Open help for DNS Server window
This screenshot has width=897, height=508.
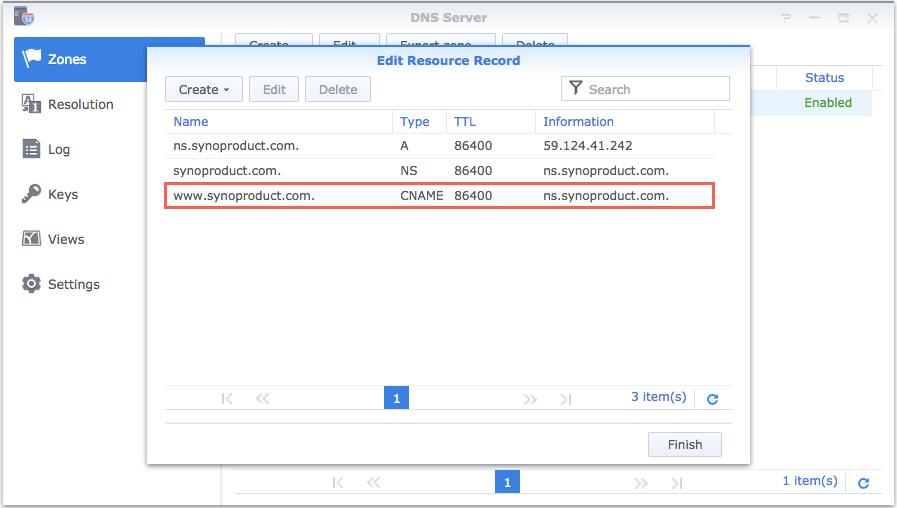[x=786, y=18]
